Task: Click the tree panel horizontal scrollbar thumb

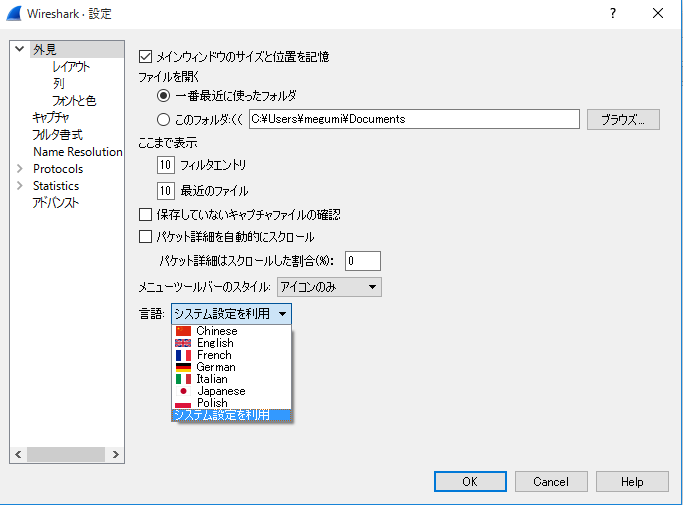Action: click(66, 454)
